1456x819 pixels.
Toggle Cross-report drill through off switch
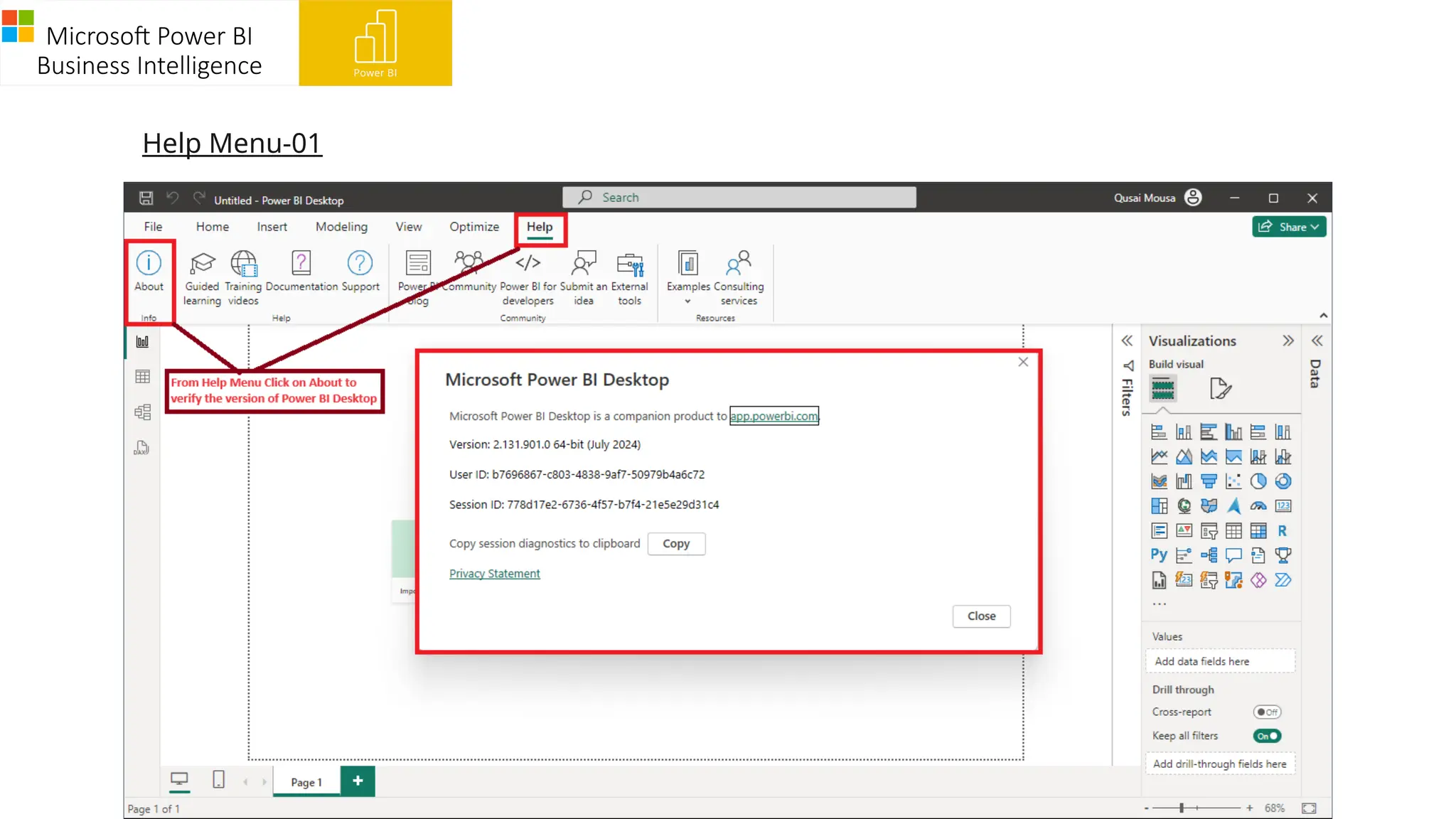(1267, 712)
